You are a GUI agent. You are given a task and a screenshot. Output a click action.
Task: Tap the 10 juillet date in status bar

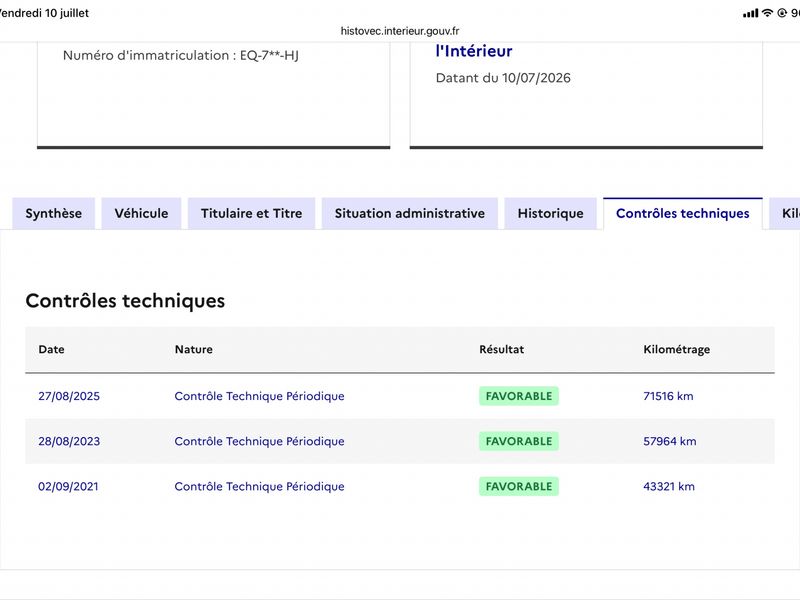(67, 13)
